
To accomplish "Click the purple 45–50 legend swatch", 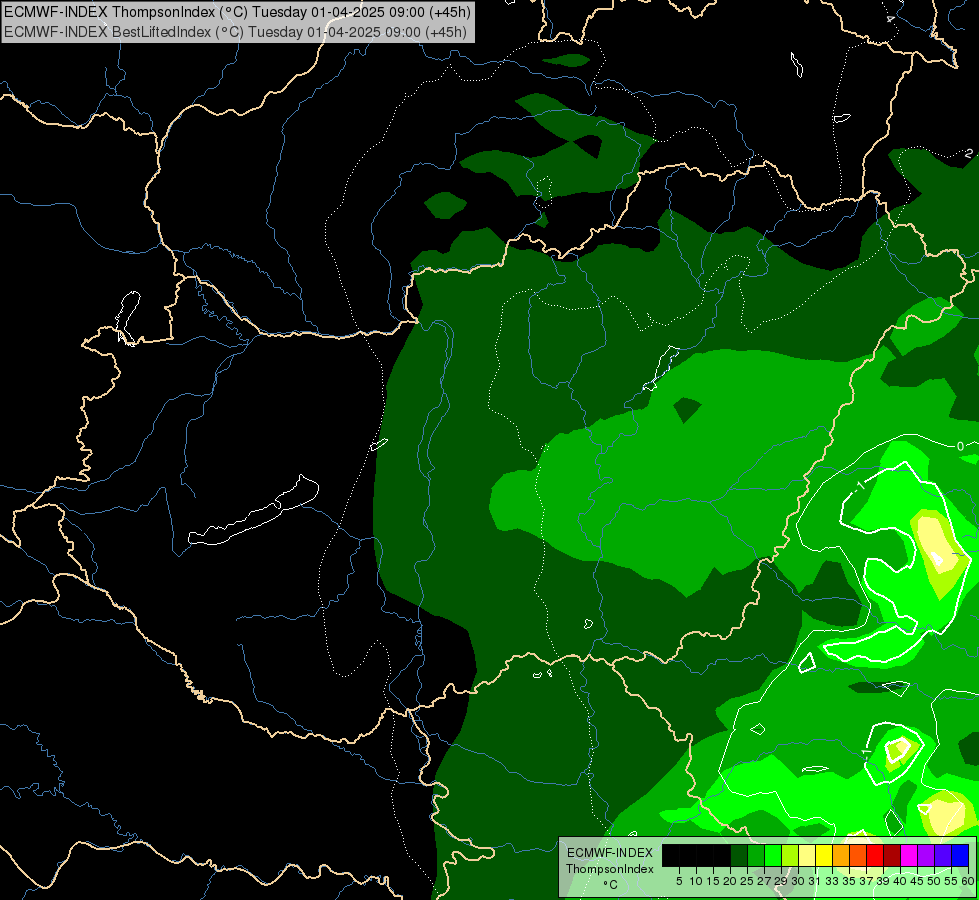I will [x=926, y=855].
